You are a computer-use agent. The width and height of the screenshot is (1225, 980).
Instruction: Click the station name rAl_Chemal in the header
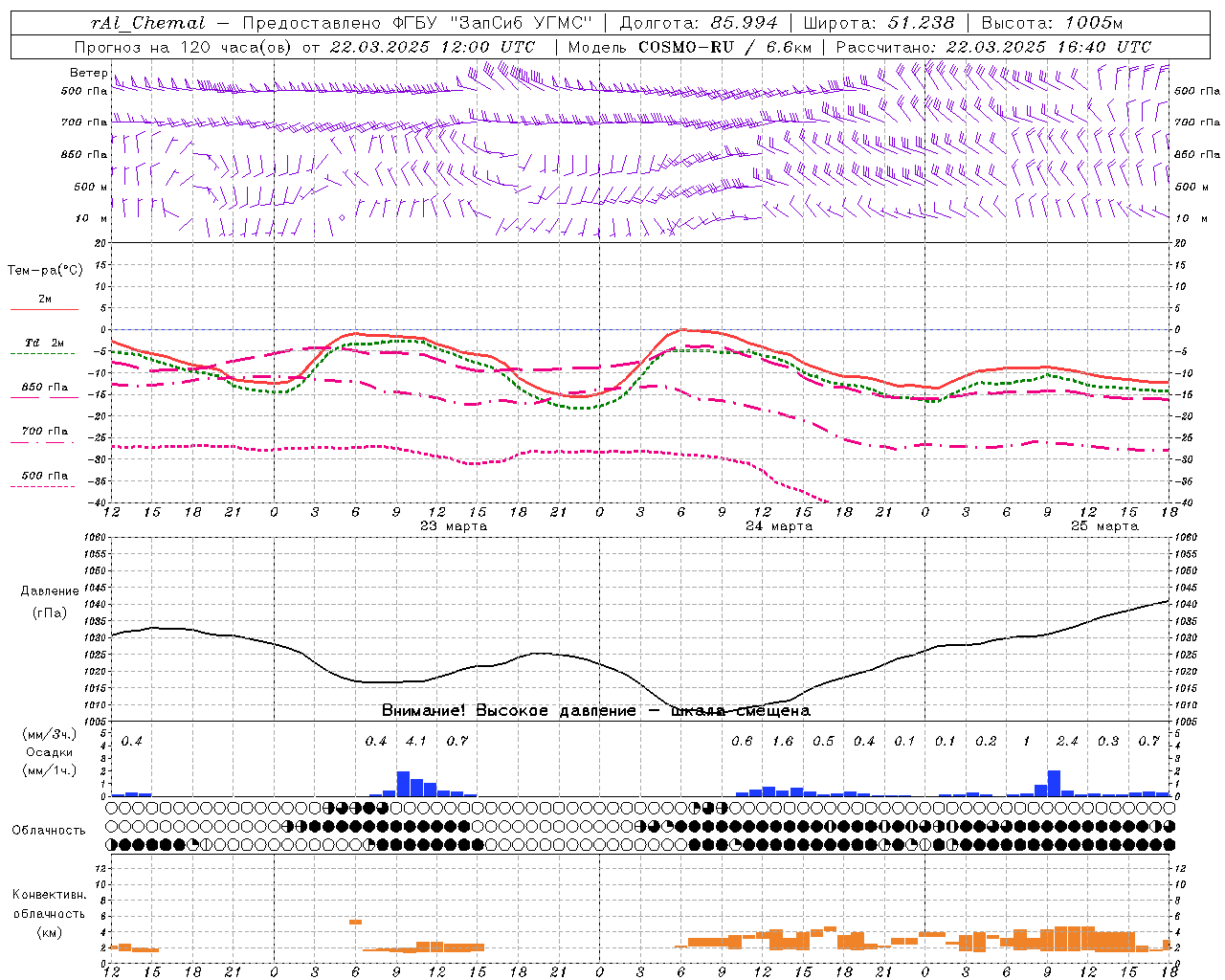[148, 23]
